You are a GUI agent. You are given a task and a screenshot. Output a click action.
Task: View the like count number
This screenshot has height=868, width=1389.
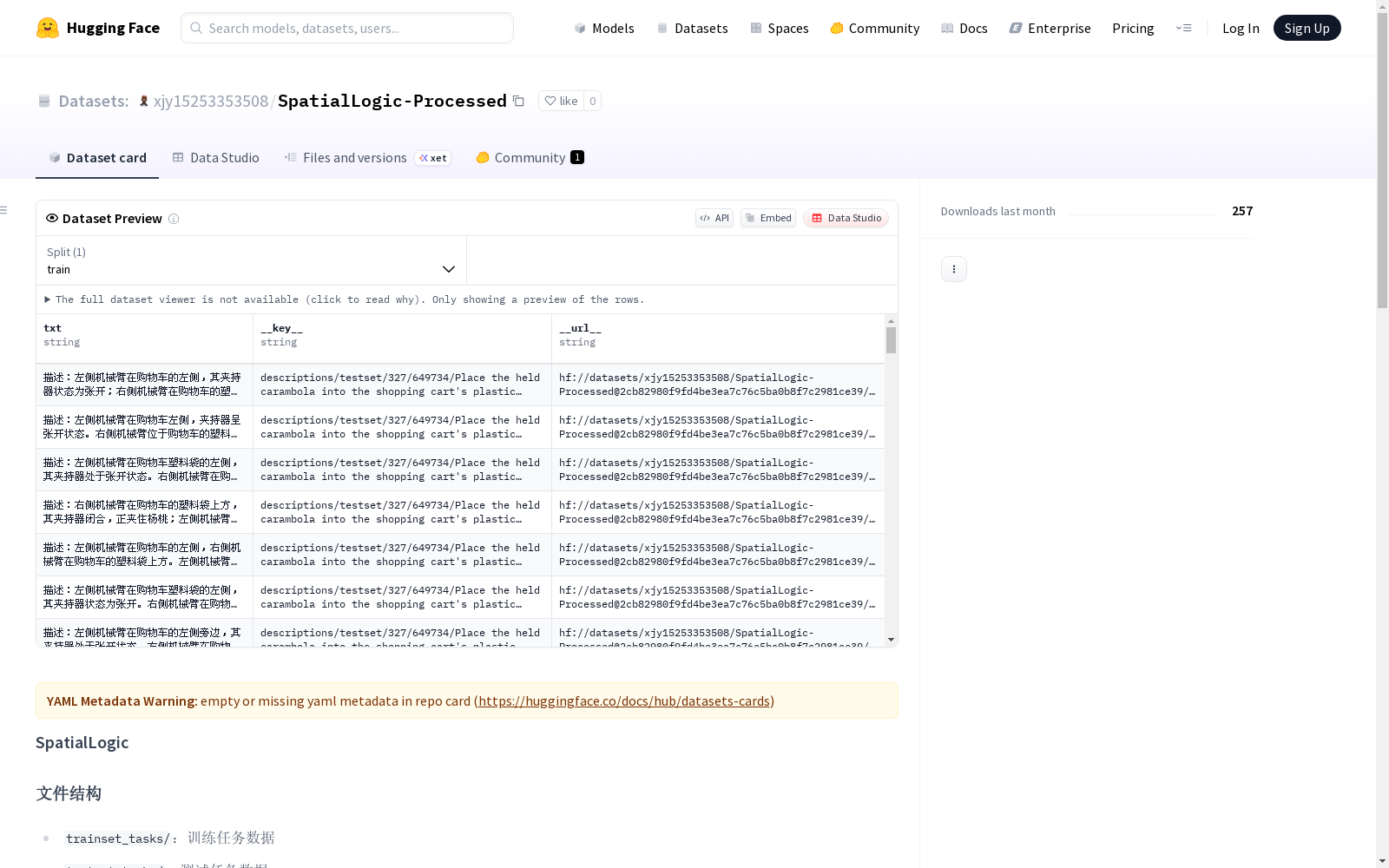[x=593, y=101]
